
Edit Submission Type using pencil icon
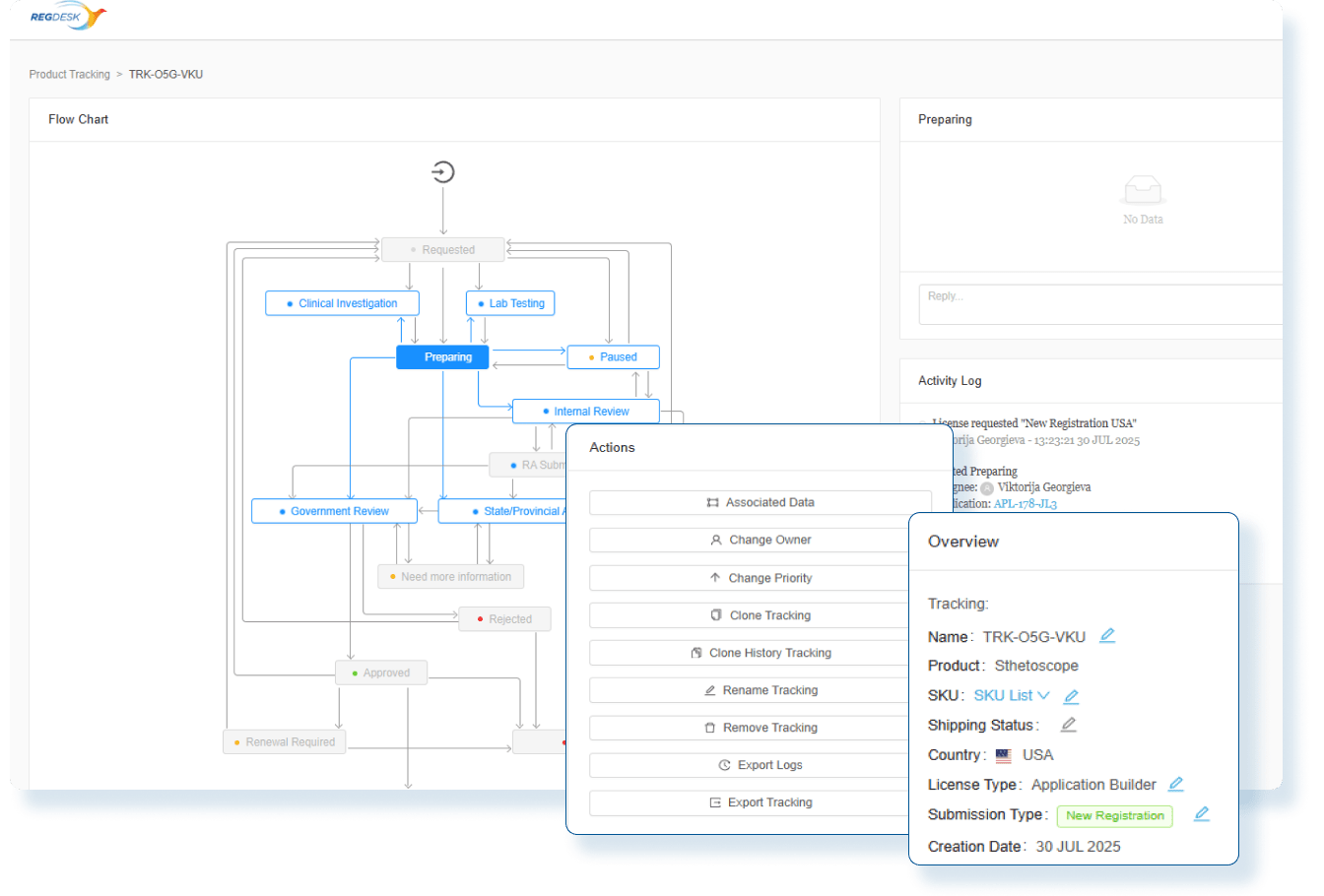click(1201, 814)
